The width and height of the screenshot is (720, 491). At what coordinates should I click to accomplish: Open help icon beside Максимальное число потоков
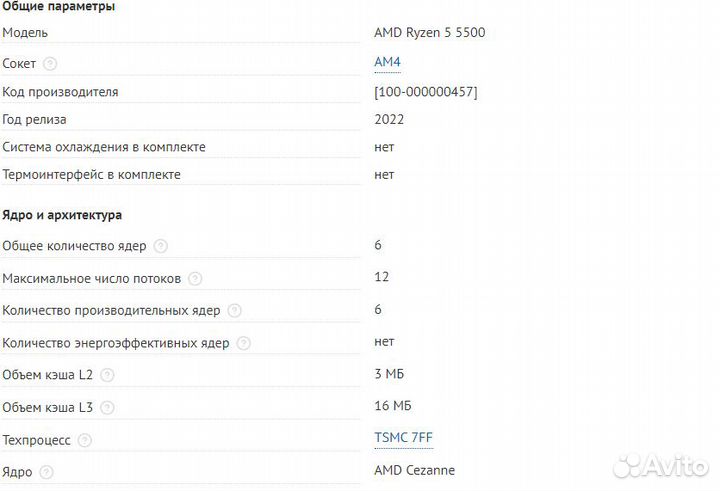click(195, 278)
